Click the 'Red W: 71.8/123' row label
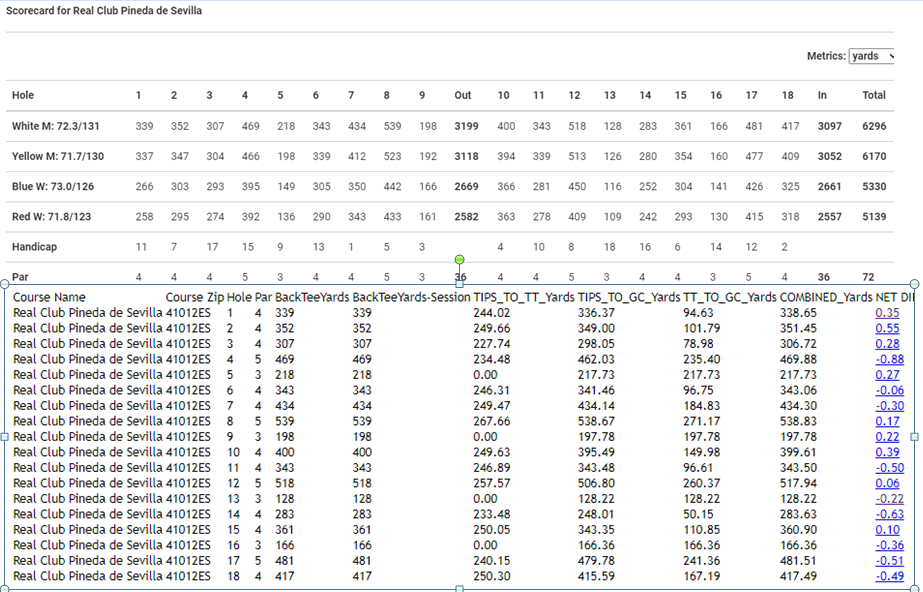The height and width of the screenshot is (592, 923). point(52,217)
